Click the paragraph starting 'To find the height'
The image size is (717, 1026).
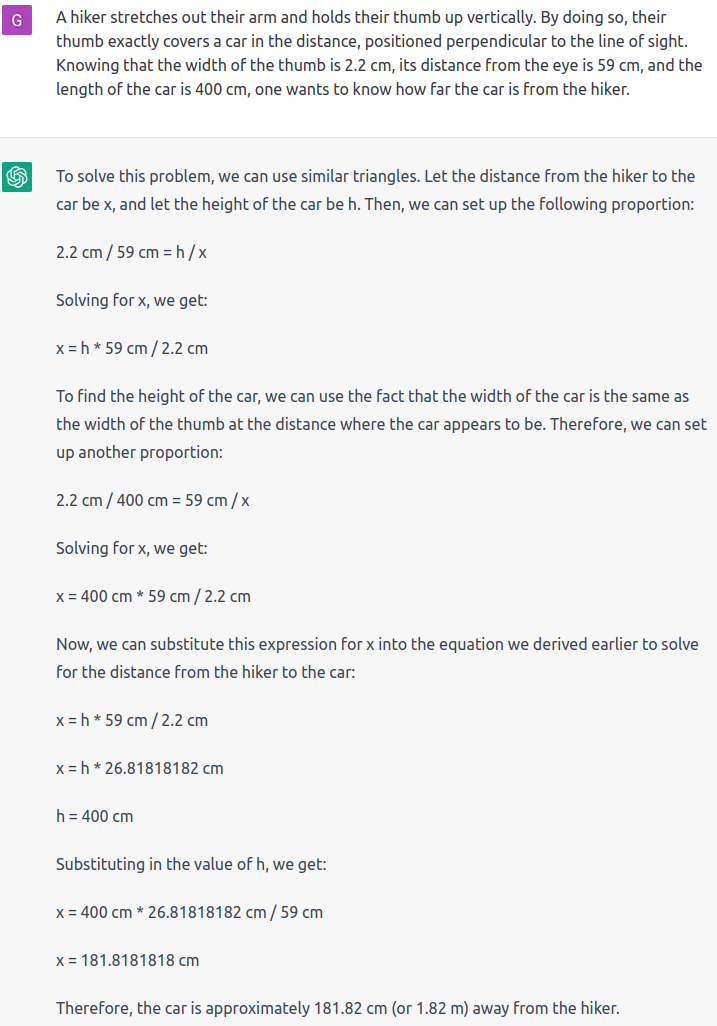point(381,424)
